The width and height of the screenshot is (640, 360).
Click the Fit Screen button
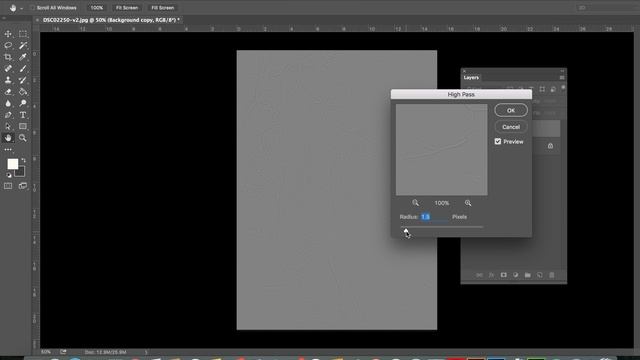pyautogui.click(x=127, y=8)
